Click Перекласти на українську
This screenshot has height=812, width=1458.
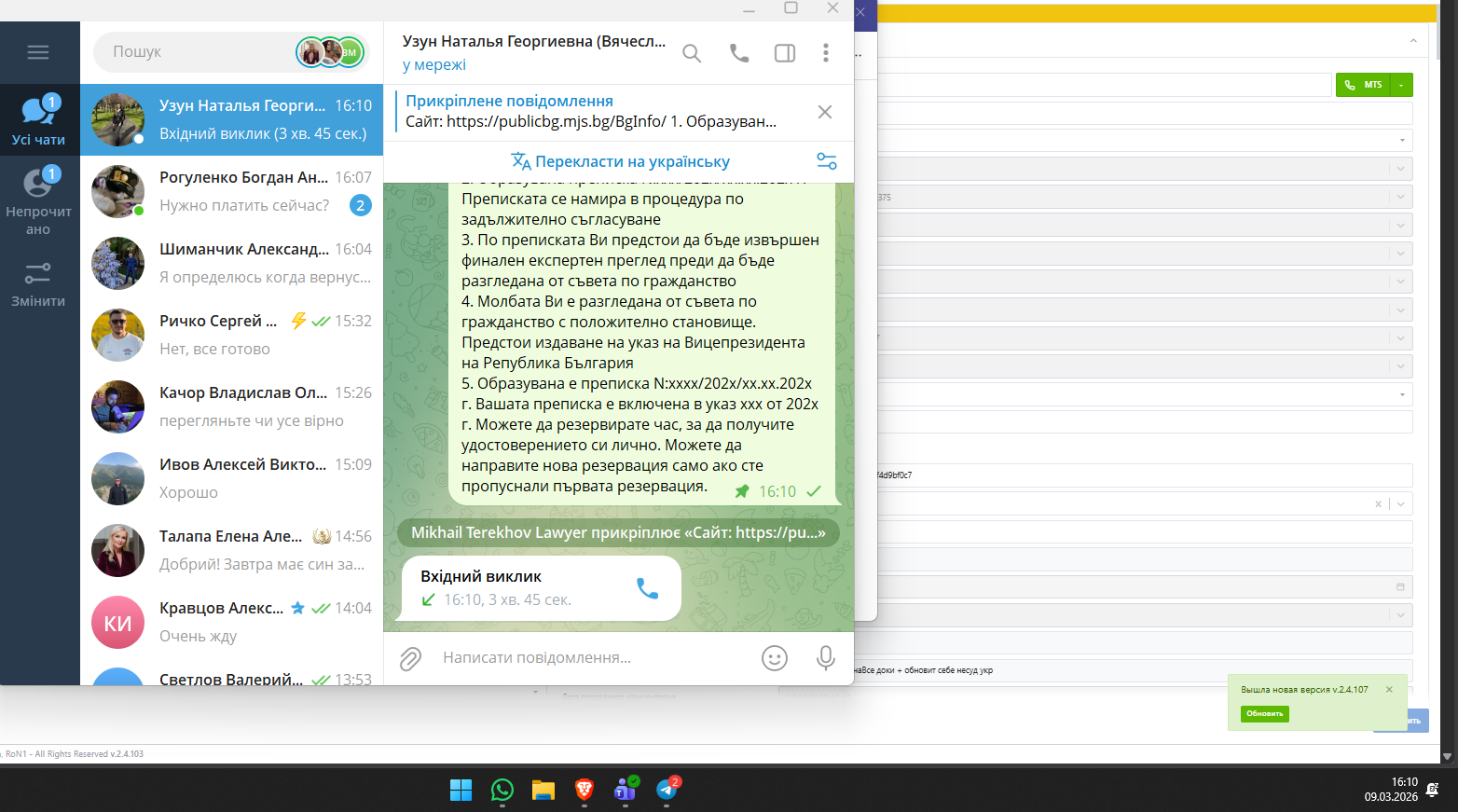point(620,161)
